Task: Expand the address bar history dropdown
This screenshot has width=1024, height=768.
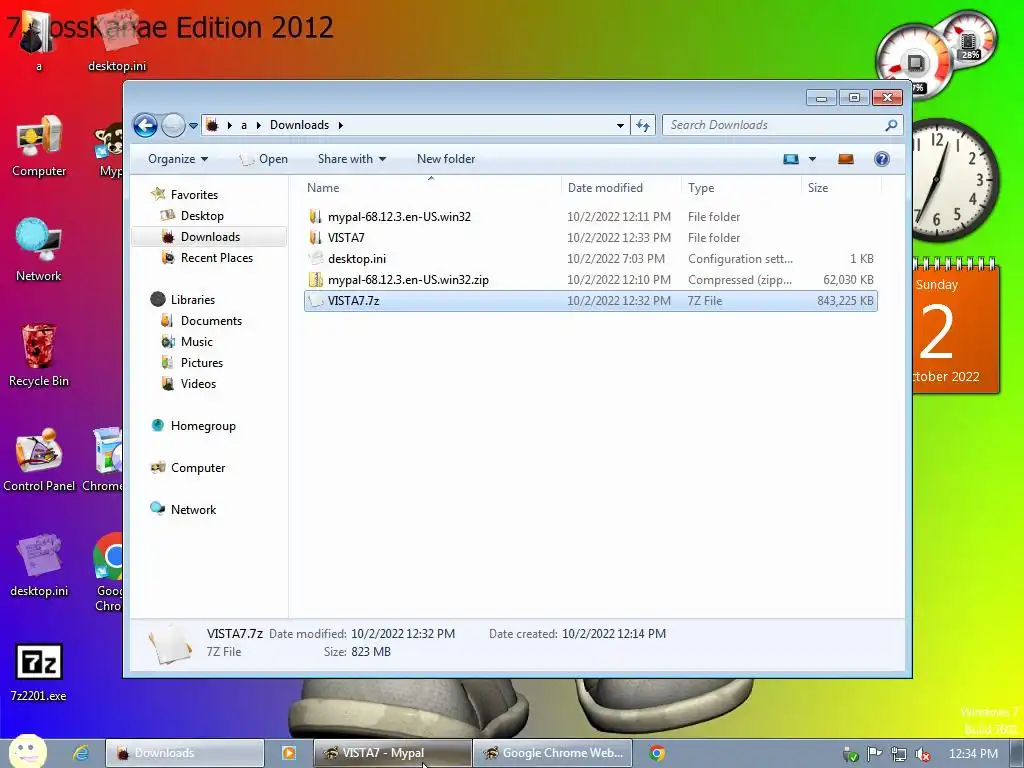Action: pos(620,125)
